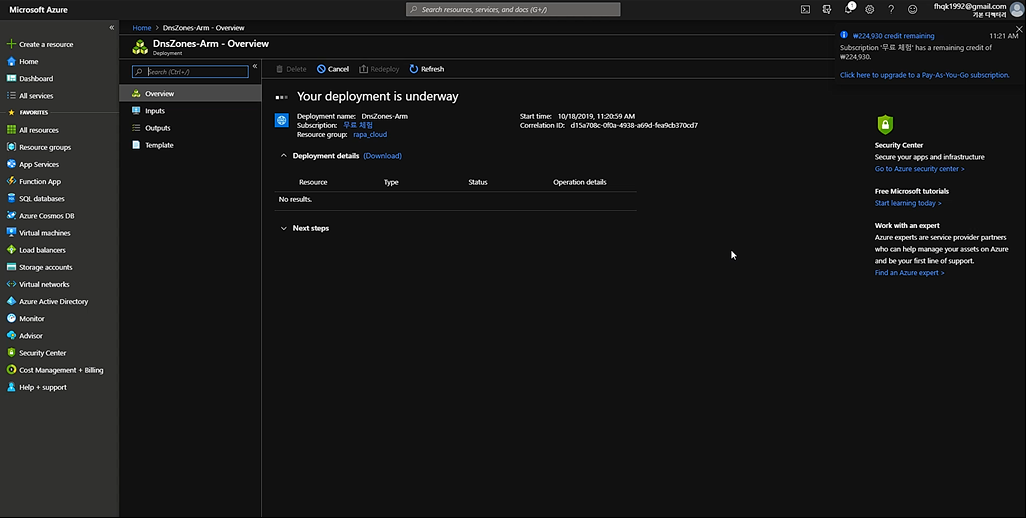Click the DnsZones-Arm deployment title icon
Viewport: 1026px width, 518px height.
coord(140,47)
